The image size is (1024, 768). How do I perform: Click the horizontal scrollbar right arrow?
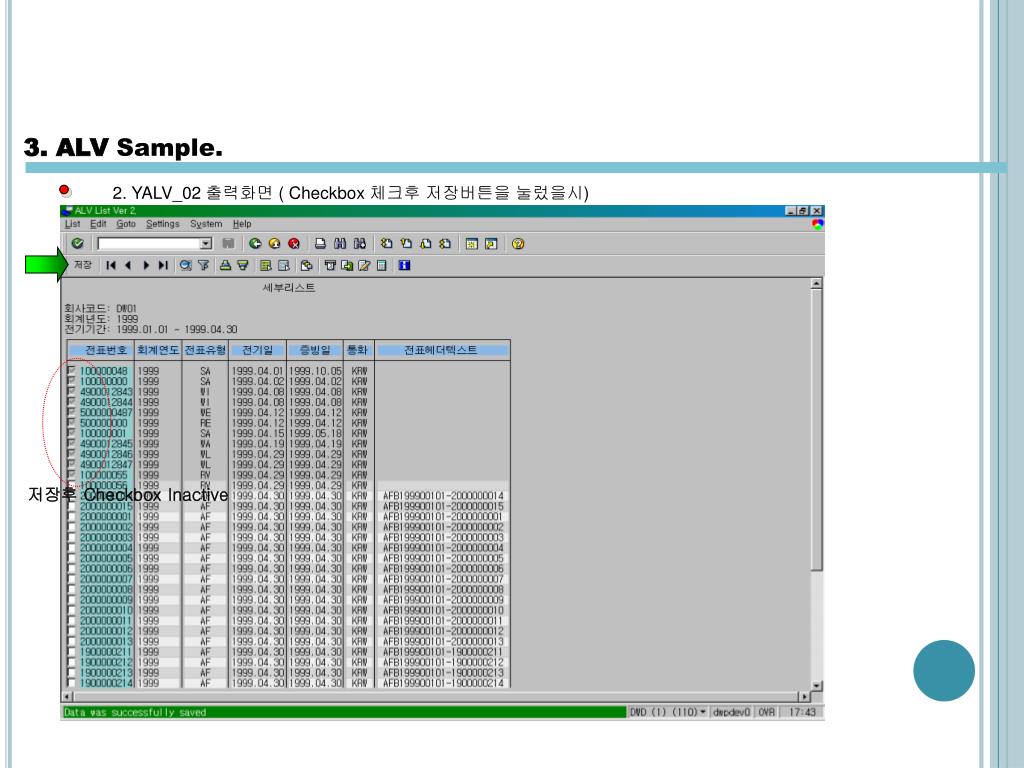pos(805,697)
